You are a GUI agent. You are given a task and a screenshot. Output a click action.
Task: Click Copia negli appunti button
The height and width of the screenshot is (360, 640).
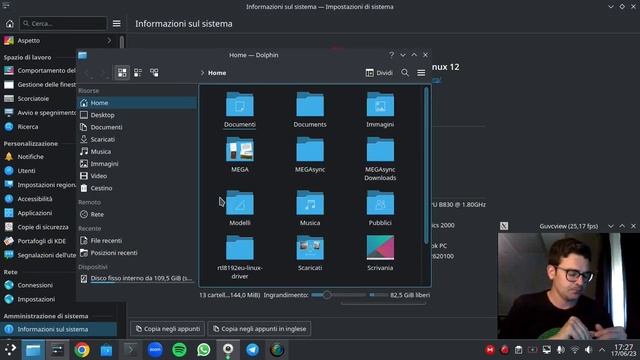[168, 329]
